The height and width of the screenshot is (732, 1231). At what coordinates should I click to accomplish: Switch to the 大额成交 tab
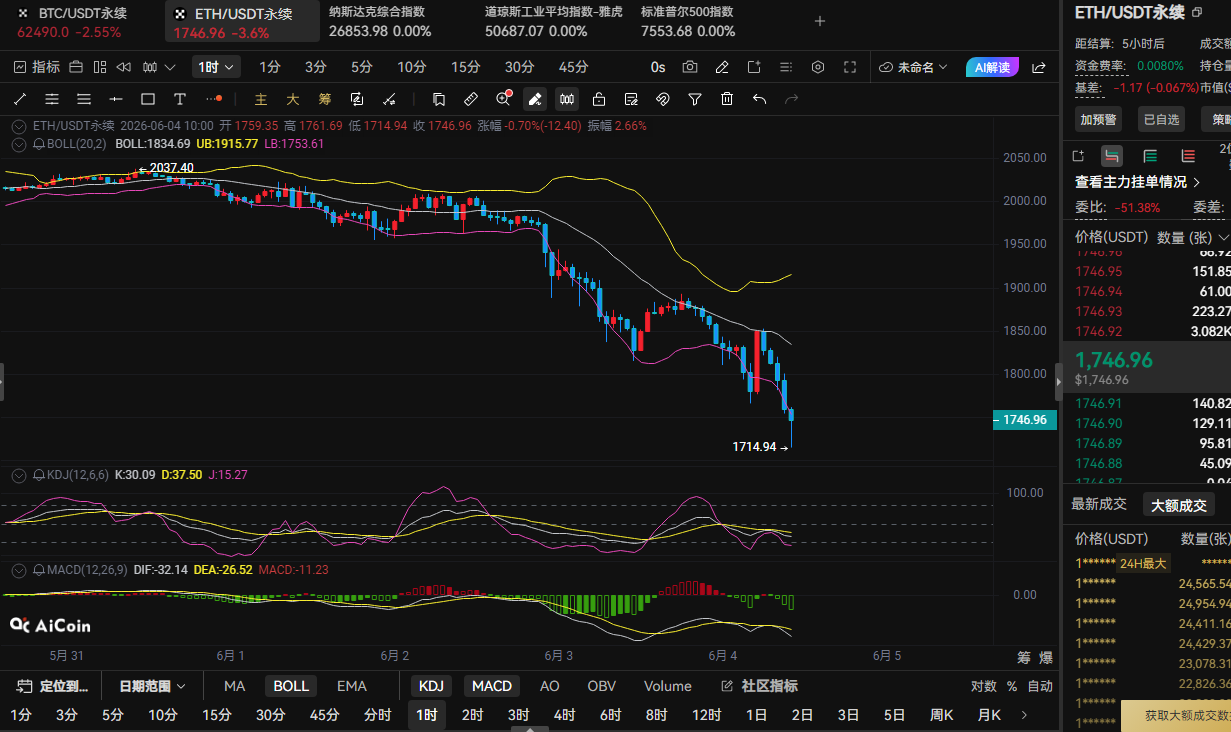click(x=1179, y=505)
